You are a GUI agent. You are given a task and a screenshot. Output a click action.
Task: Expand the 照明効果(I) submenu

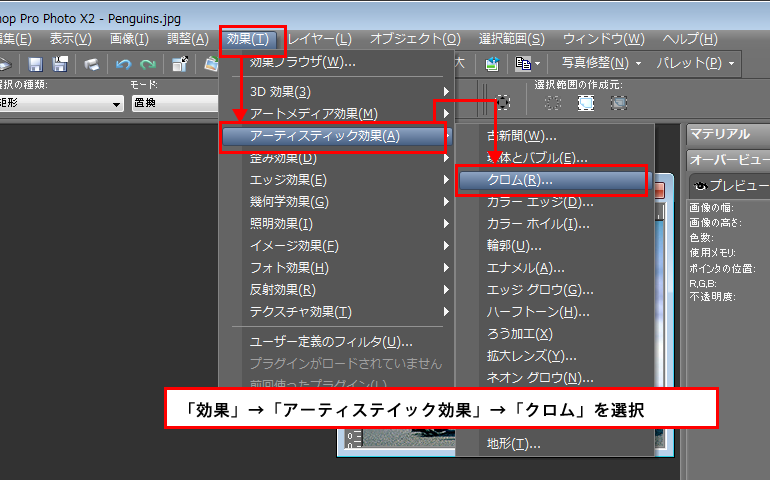[x=336, y=224]
